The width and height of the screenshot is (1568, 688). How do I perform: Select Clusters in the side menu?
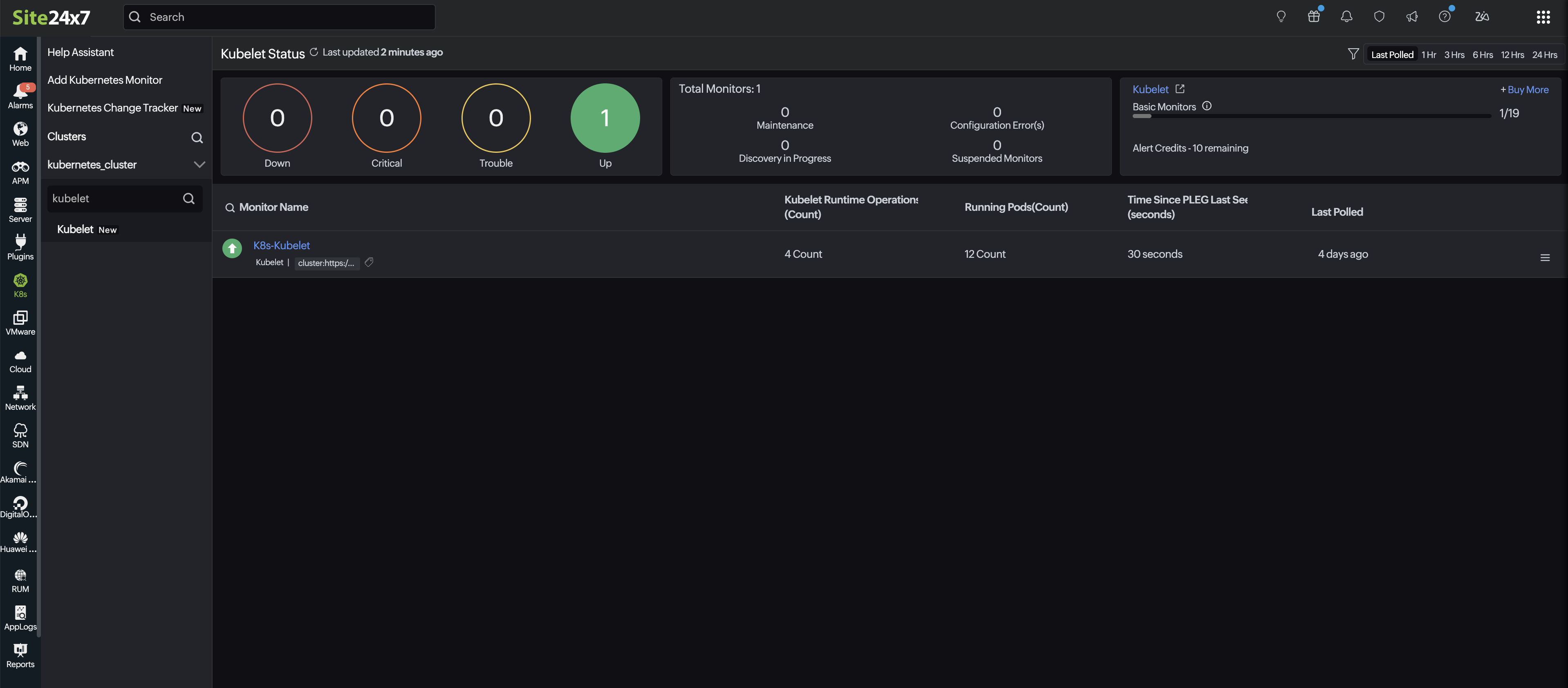[66, 136]
